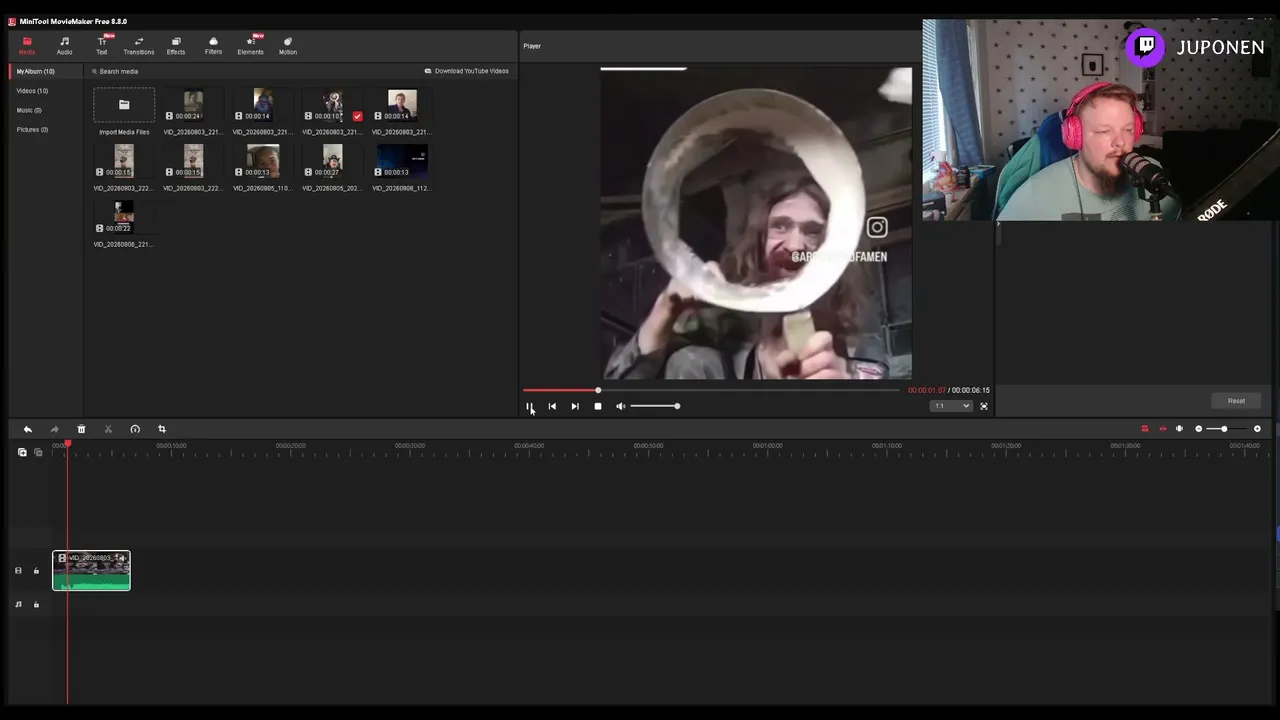Open the aspect ratio dropdown

(x=951, y=406)
